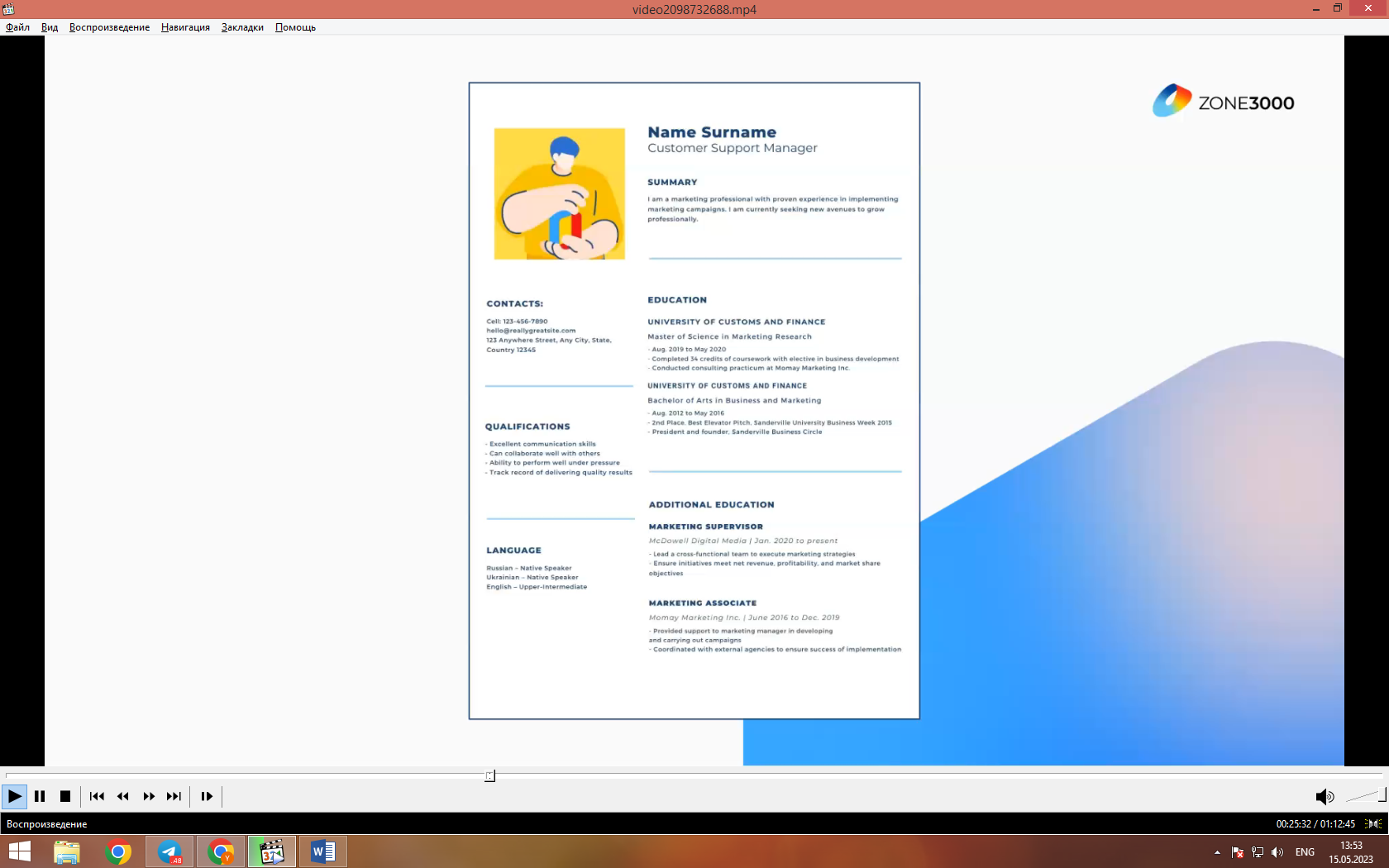Open second Chrome profile taskbar icon
Image resolution: width=1389 pixels, height=868 pixels.
click(221, 851)
